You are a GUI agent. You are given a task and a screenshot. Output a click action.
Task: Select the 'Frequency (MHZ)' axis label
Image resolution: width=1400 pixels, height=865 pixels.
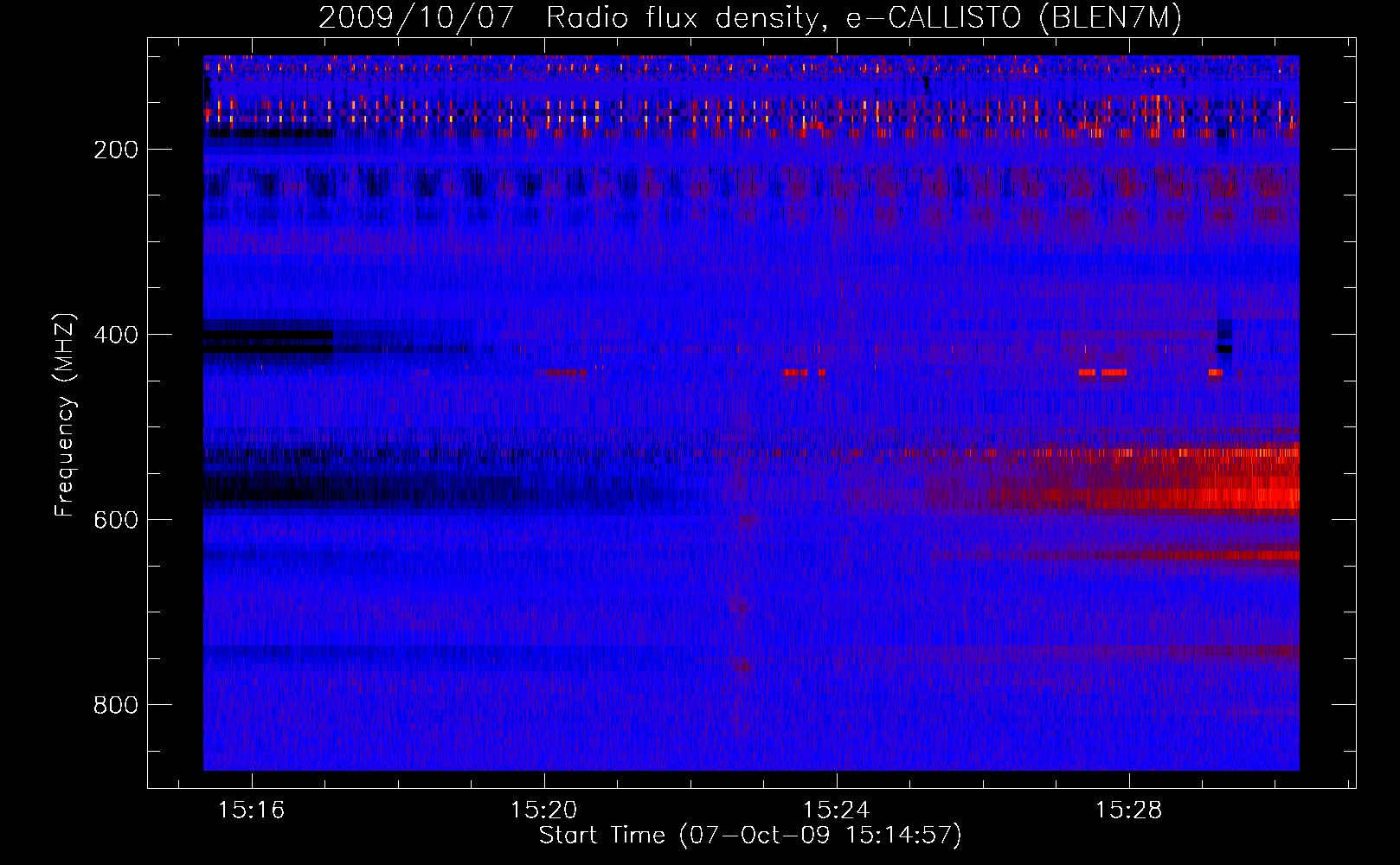(x=65, y=415)
